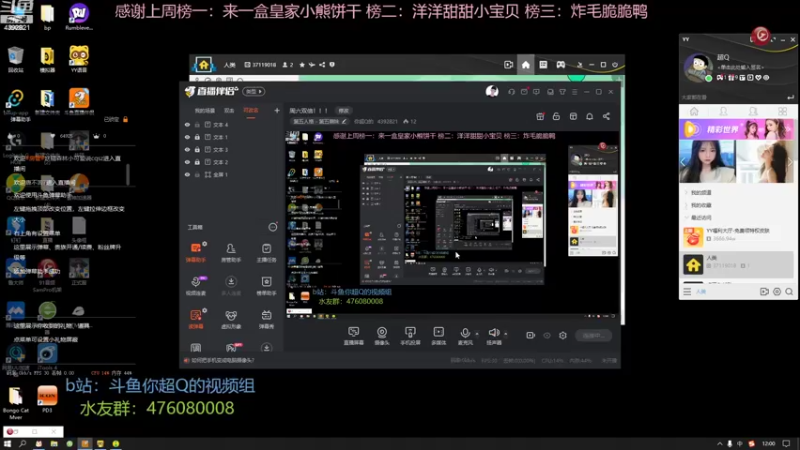Open YY panel bottom hamburger menu
Image resolution: width=800 pixels, height=450 pixels.
pyautogui.click(x=687, y=291)
